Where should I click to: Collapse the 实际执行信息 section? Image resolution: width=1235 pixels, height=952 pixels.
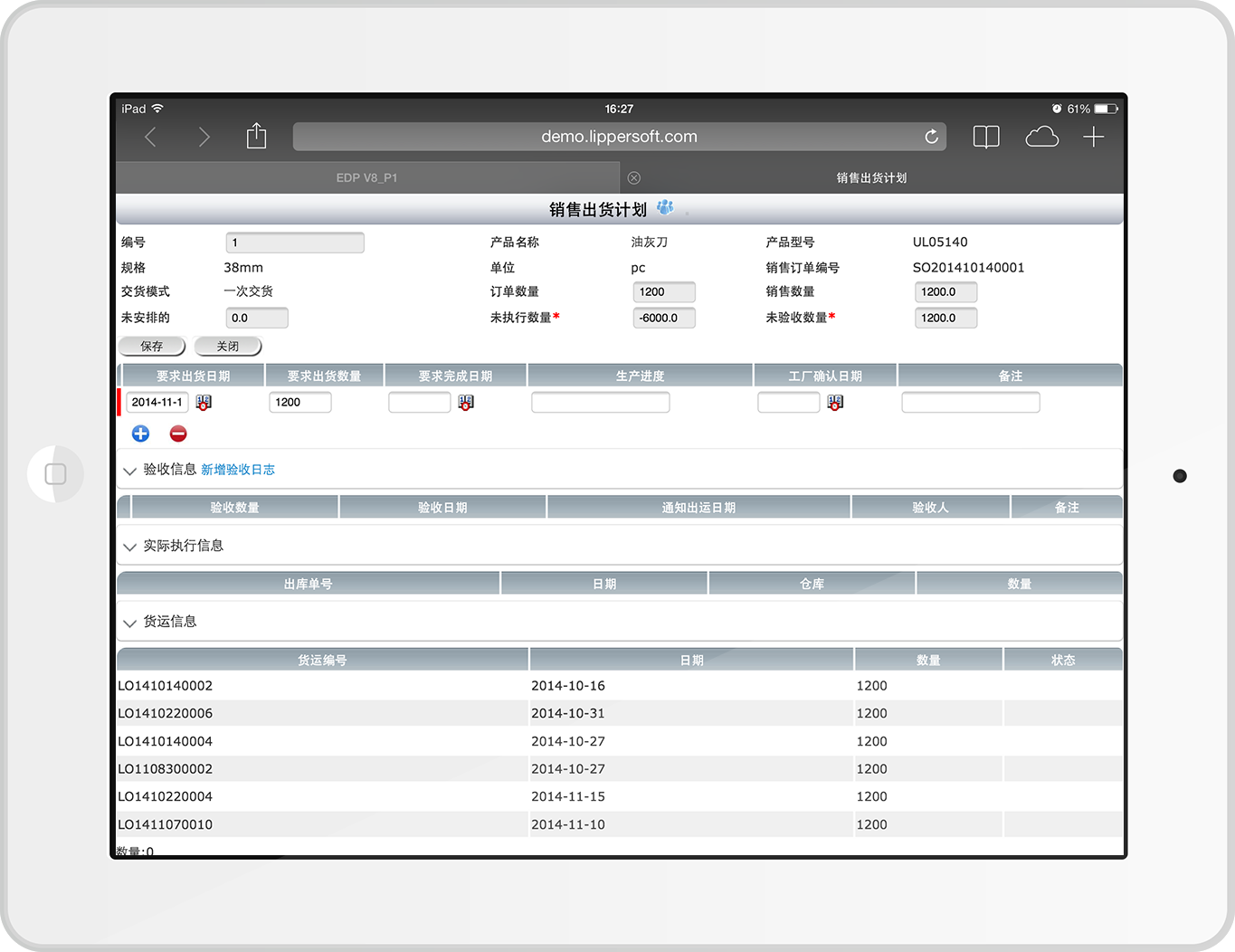[130, 547]
